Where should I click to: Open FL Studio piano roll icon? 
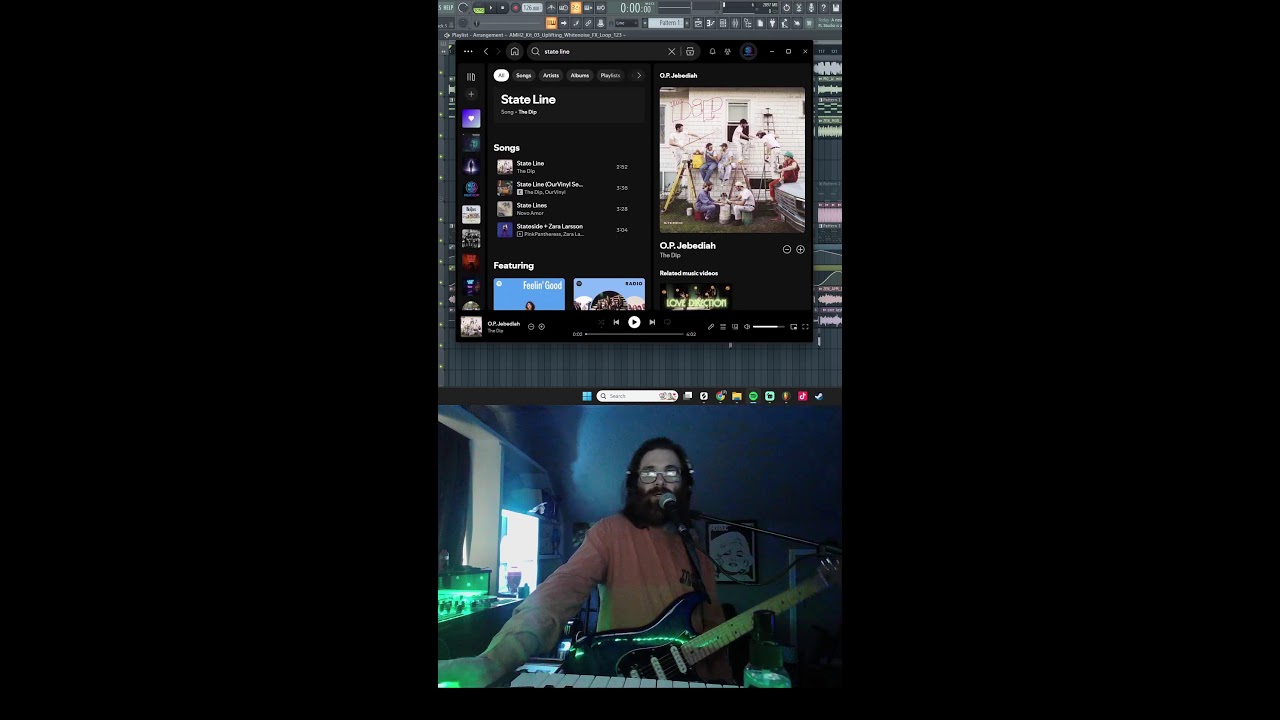point(710,23)
